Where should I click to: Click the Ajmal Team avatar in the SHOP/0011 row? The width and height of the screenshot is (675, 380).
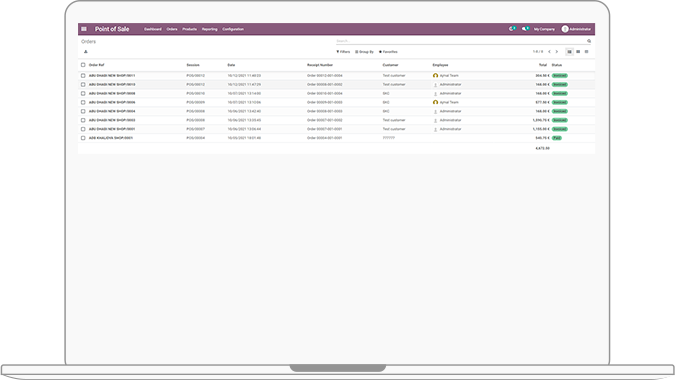(x=435, y=76)
